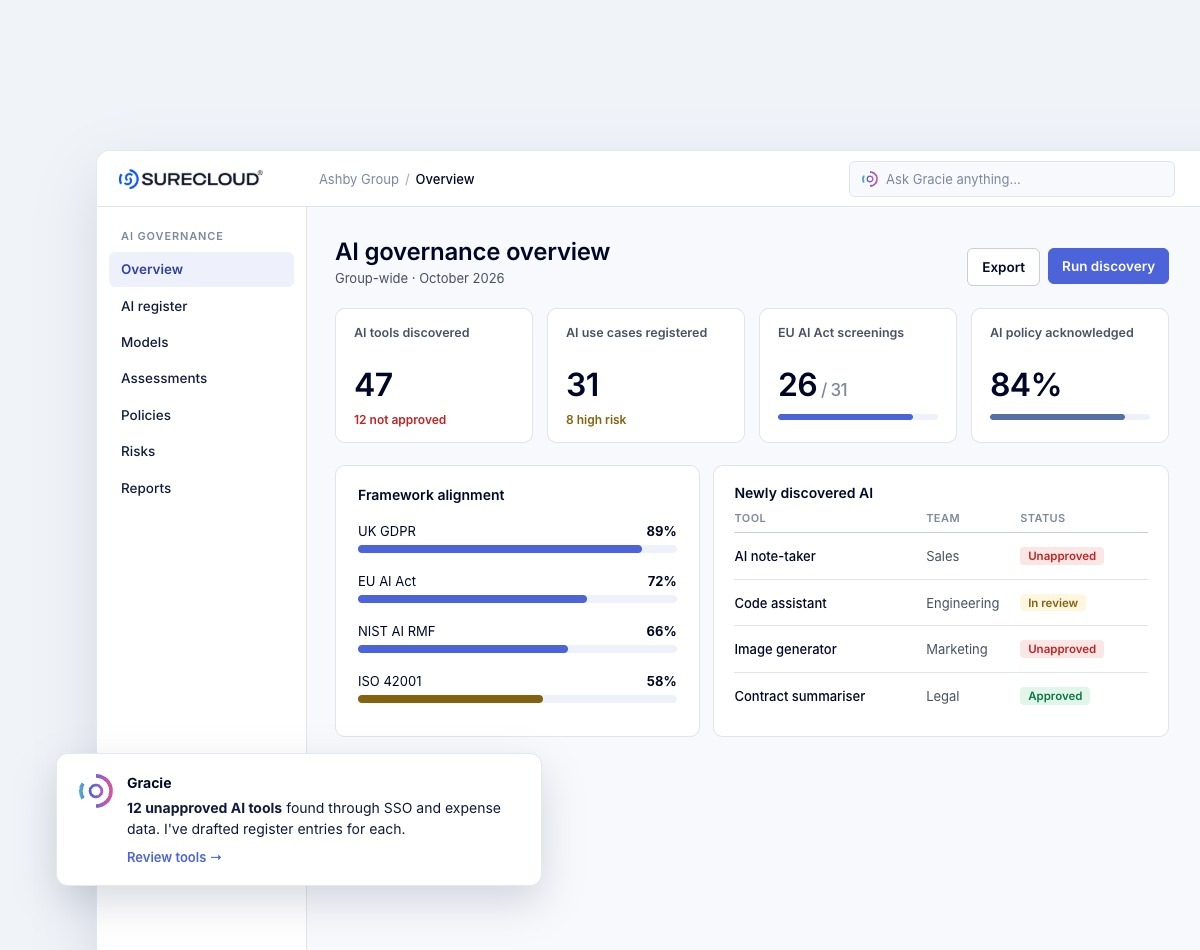The image size is (1200, 950).
Task: Click the Unapproved badge for Image generator
Action: coord(1062,649)
